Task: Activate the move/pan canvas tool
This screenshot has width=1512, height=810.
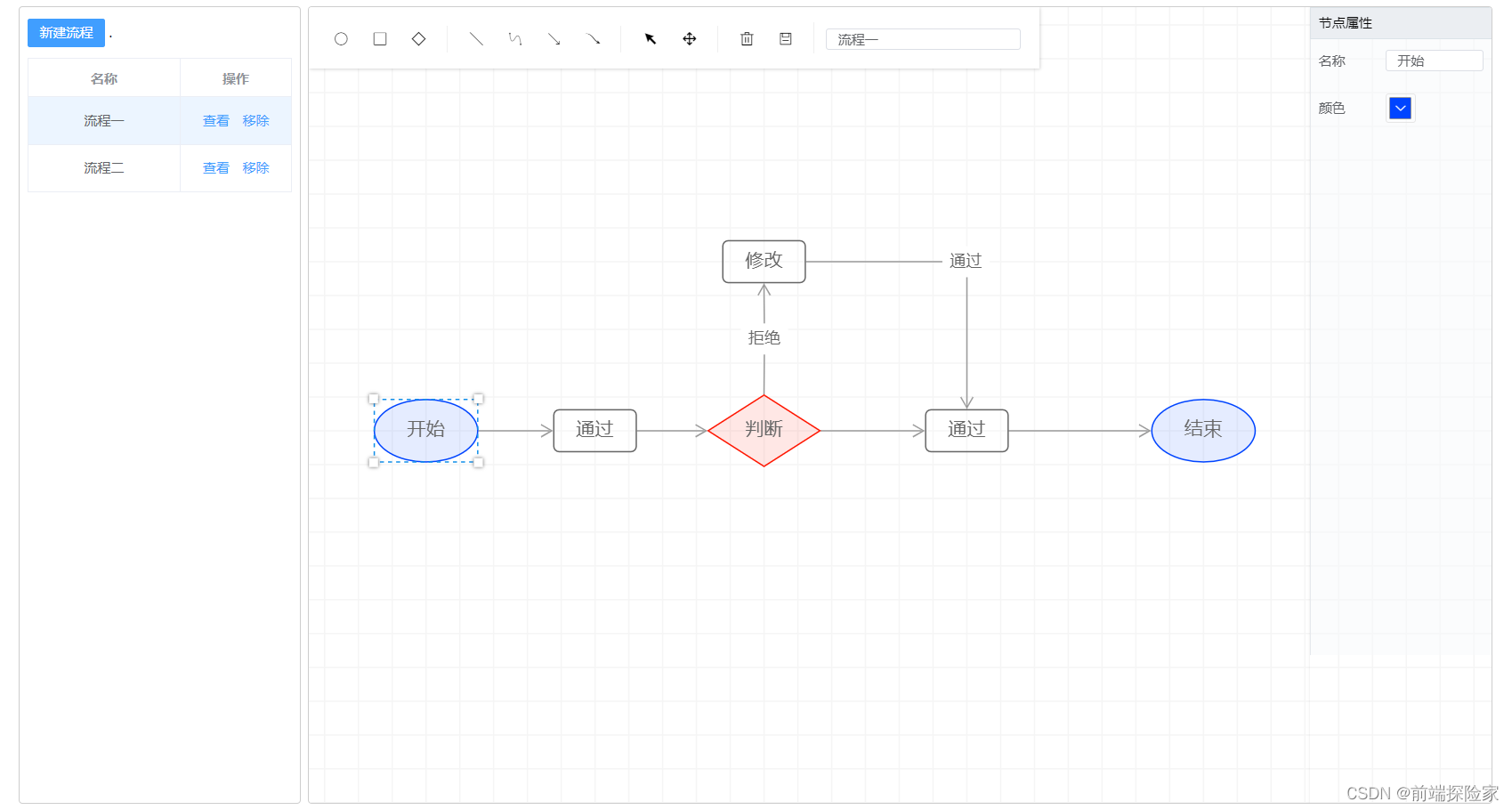Action: [x=690, y=39]
